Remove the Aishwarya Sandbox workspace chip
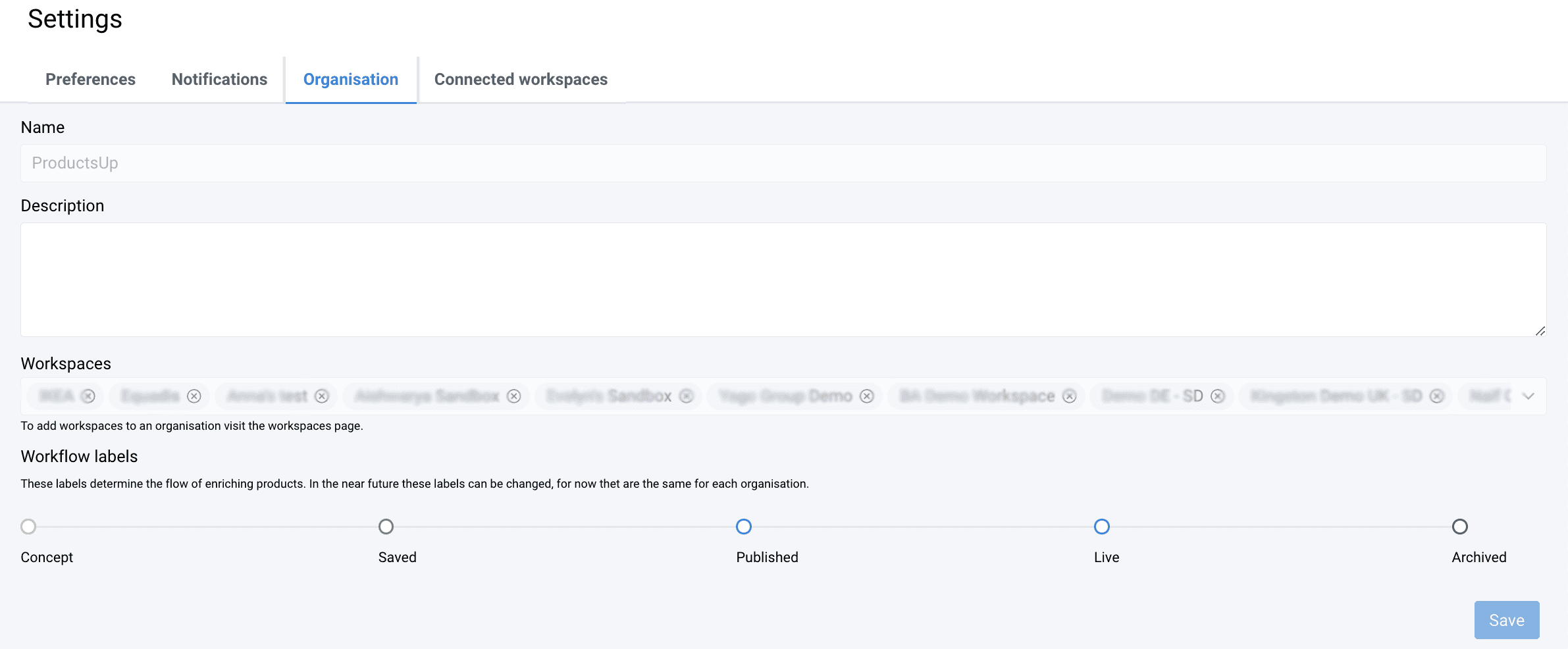Image resolution: width=1568 pixels, height=649 pixels. (x=514, y=396)
